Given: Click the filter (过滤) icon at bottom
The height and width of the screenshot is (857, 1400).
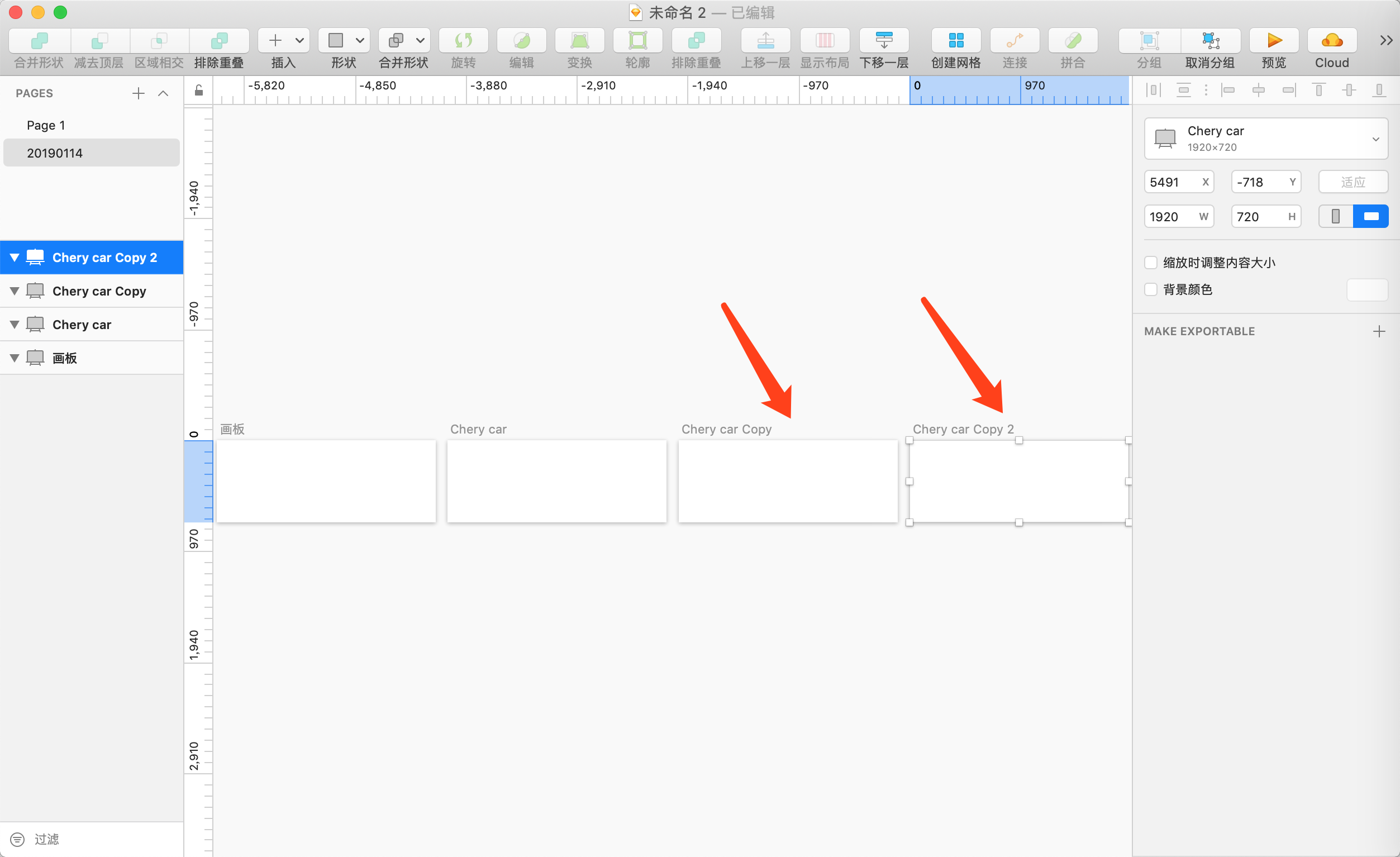Looking at the screenshot, I should (x=18, y=839).
